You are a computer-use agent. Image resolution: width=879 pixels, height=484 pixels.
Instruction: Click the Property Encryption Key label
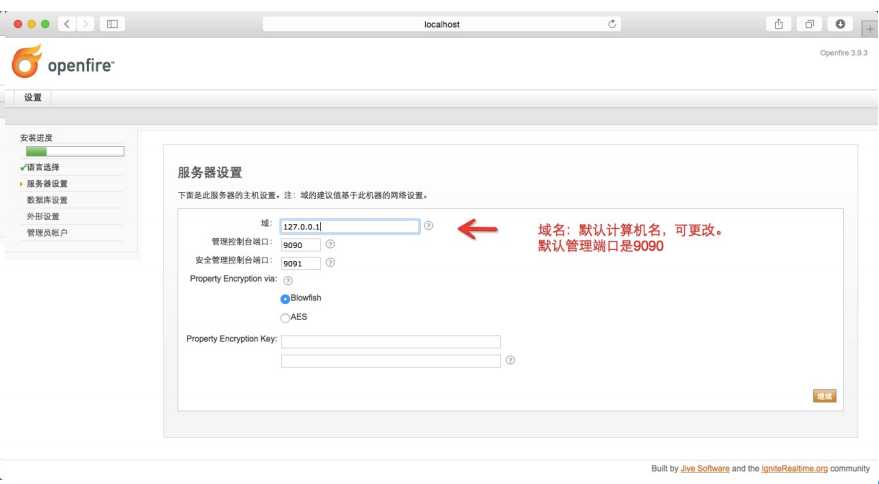[232, 339]
